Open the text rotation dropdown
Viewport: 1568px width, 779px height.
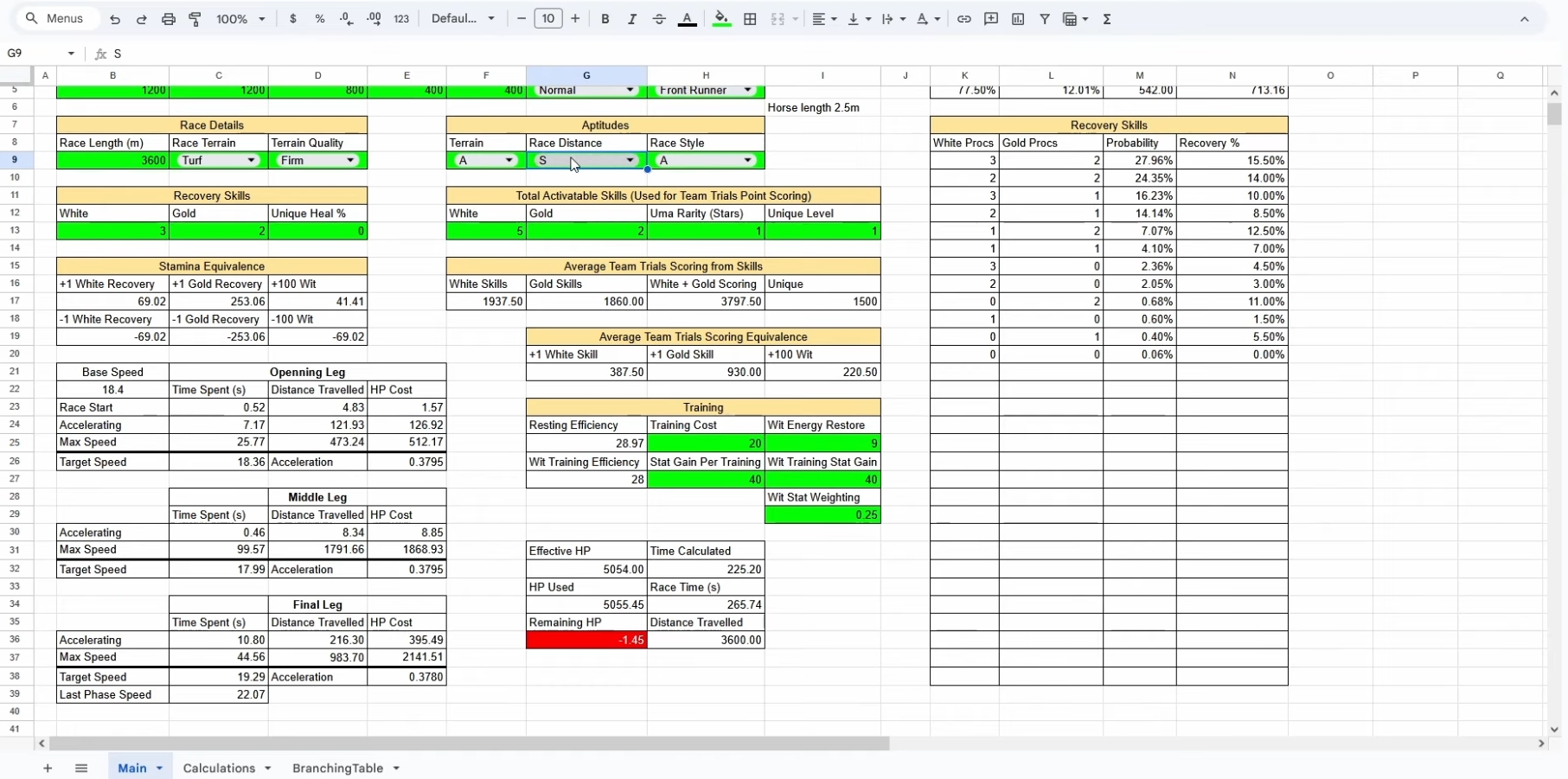tap(928, 19)
